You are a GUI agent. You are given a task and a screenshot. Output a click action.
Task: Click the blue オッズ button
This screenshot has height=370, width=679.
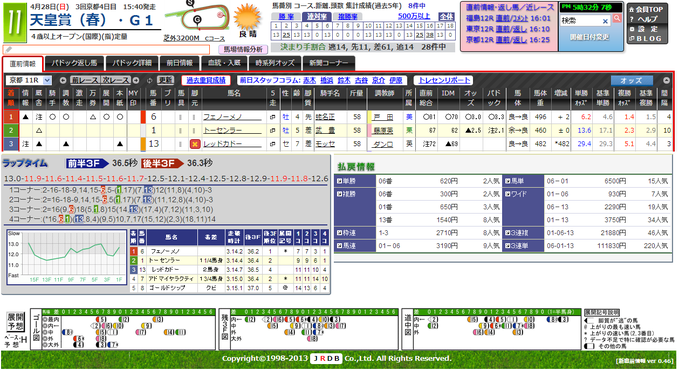tap(631, 80)
